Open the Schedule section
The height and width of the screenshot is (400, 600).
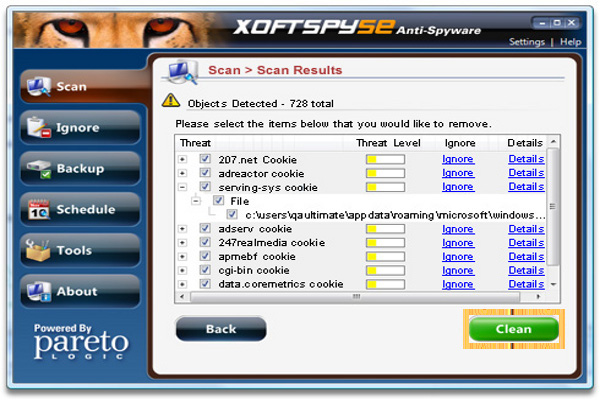[80, 209]
